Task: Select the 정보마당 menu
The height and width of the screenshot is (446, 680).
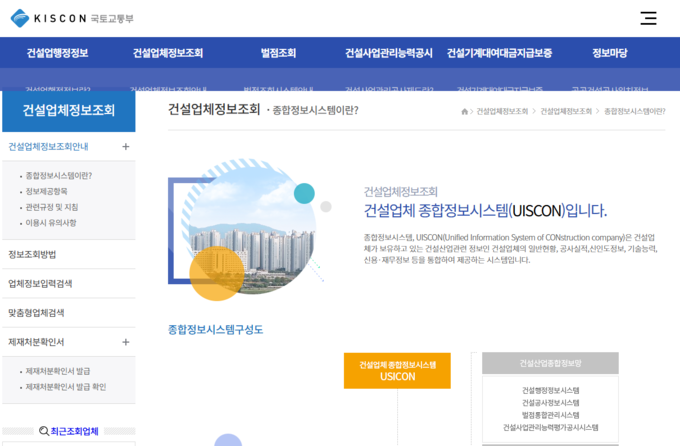Action: tap(609, 53)
